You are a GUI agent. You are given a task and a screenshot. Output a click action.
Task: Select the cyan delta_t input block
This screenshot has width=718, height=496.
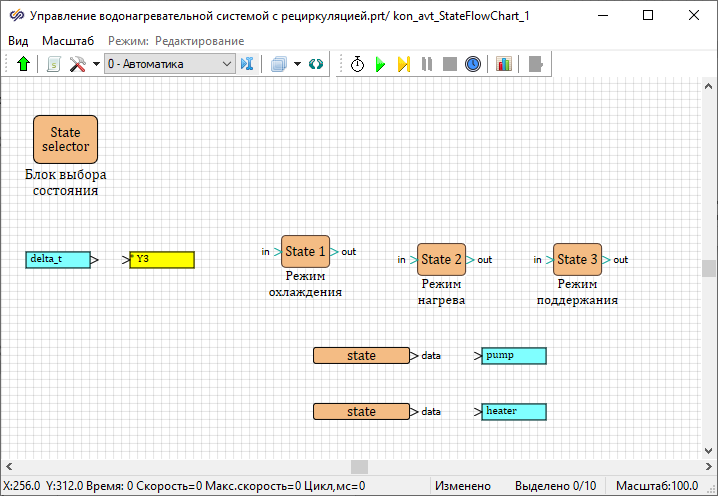pyautogui.click(x=58, y=259)
